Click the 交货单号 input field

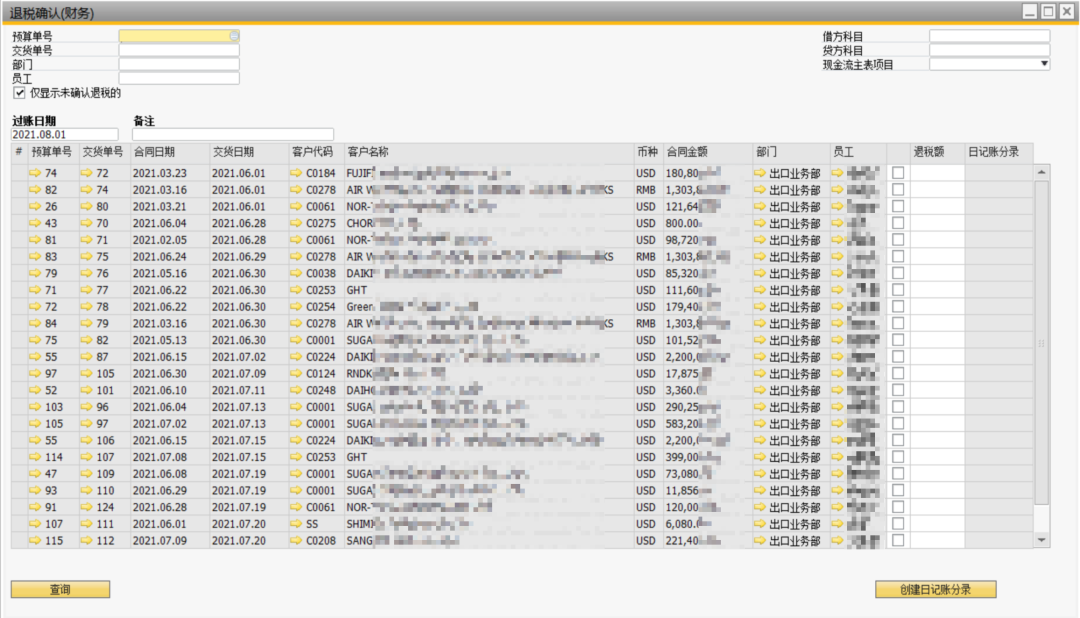pyautogui.click(x=179, y=50)
